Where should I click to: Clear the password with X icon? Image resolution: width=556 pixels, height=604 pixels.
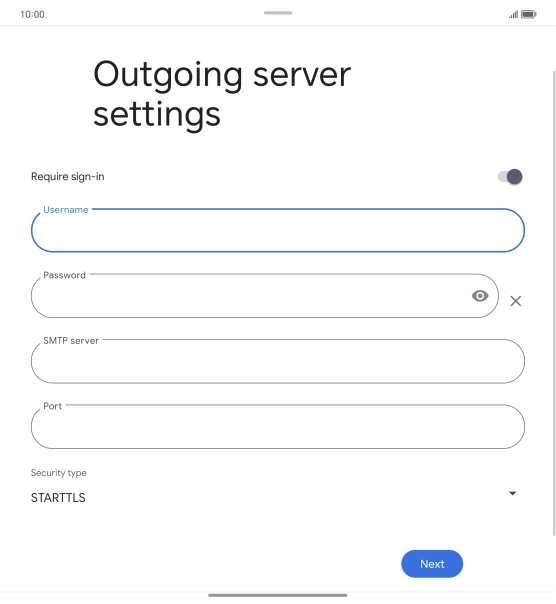[515, 301]
